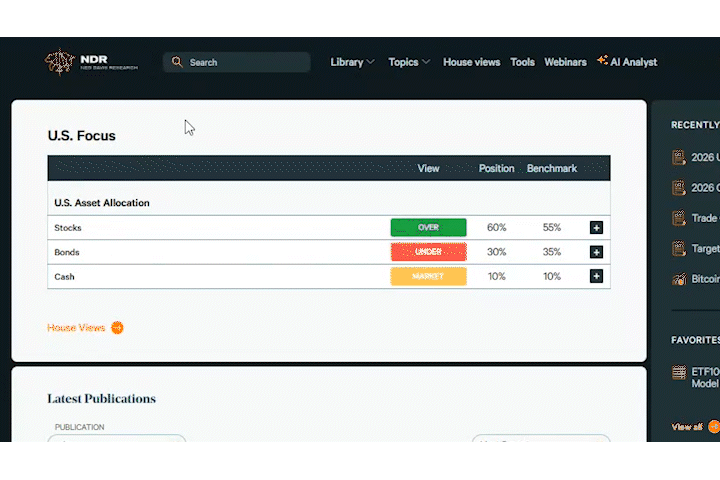This screenshot has width=720, height=480.
Task: Click the document icon beside the Target item
Action: tap(679, 248)
